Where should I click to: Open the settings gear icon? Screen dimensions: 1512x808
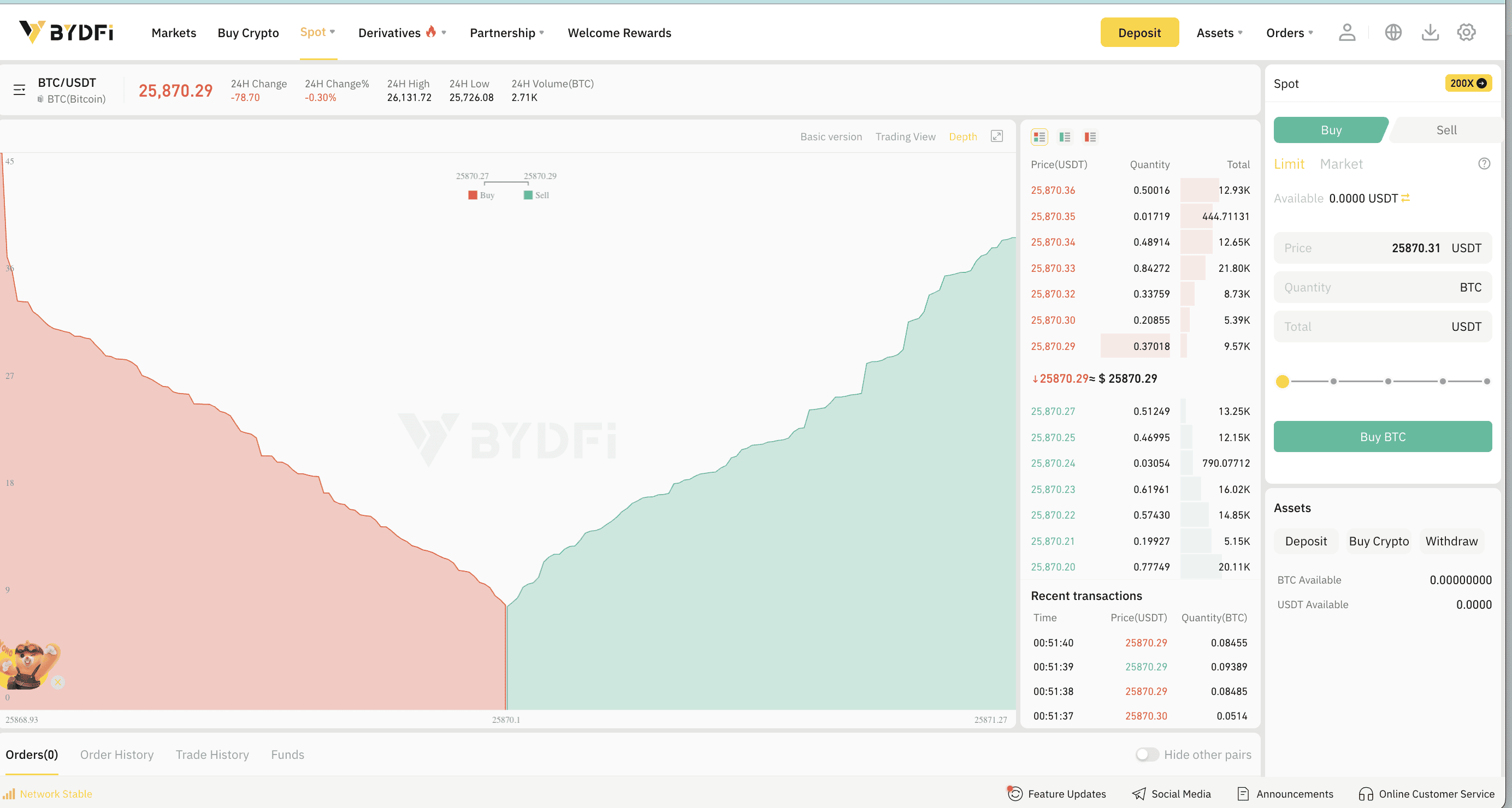pyautogui.click(x=1466, y=32)
